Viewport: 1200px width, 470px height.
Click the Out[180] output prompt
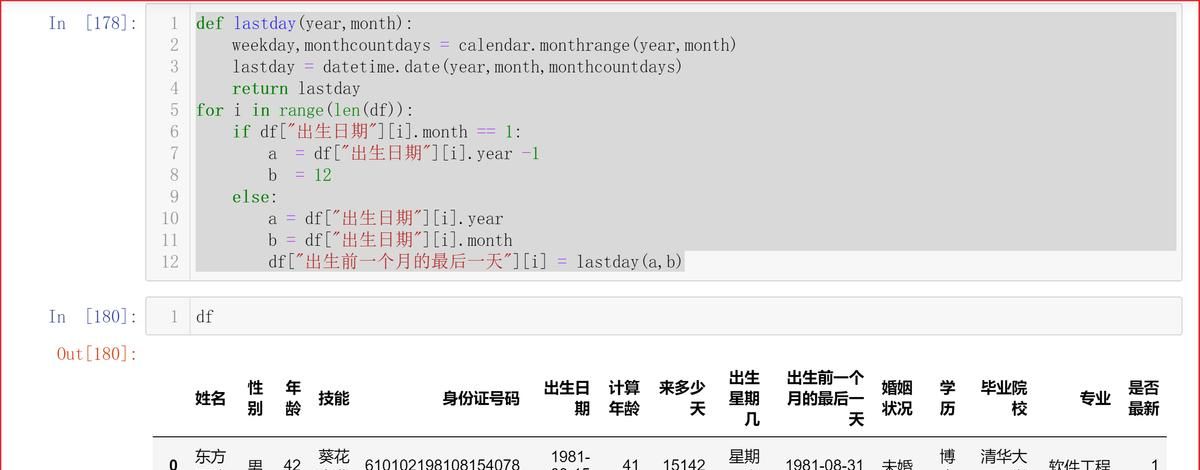(97, 353)
